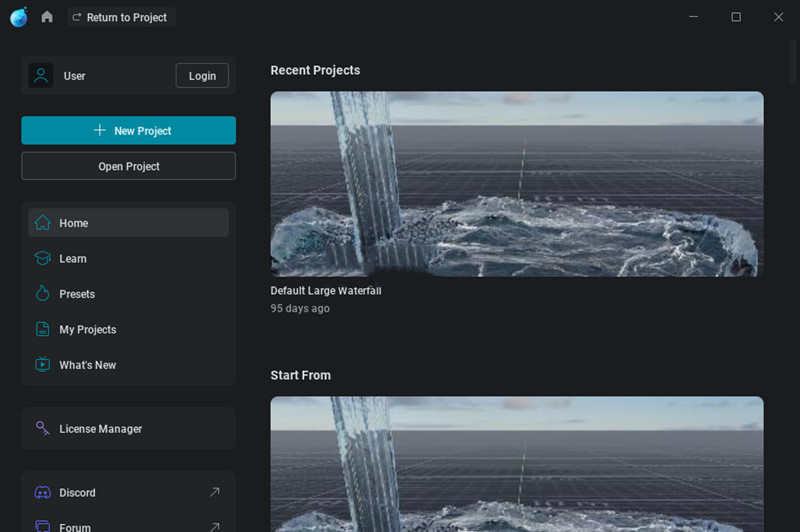Start a New Project

(x=129, y=131)
